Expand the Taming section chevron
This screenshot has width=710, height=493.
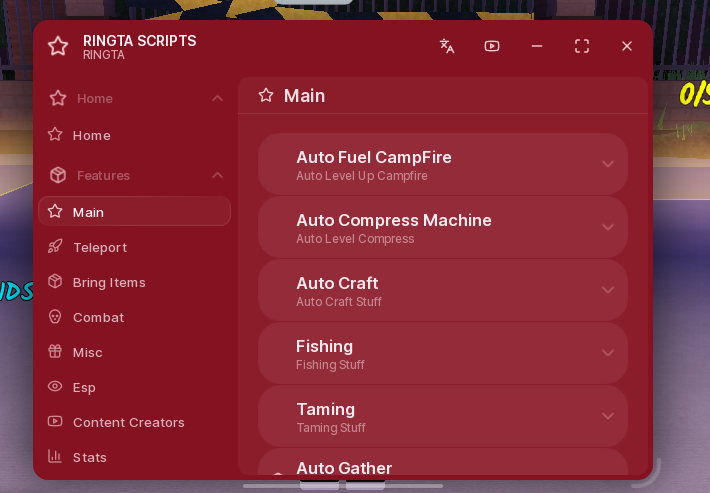click(608, 416)
